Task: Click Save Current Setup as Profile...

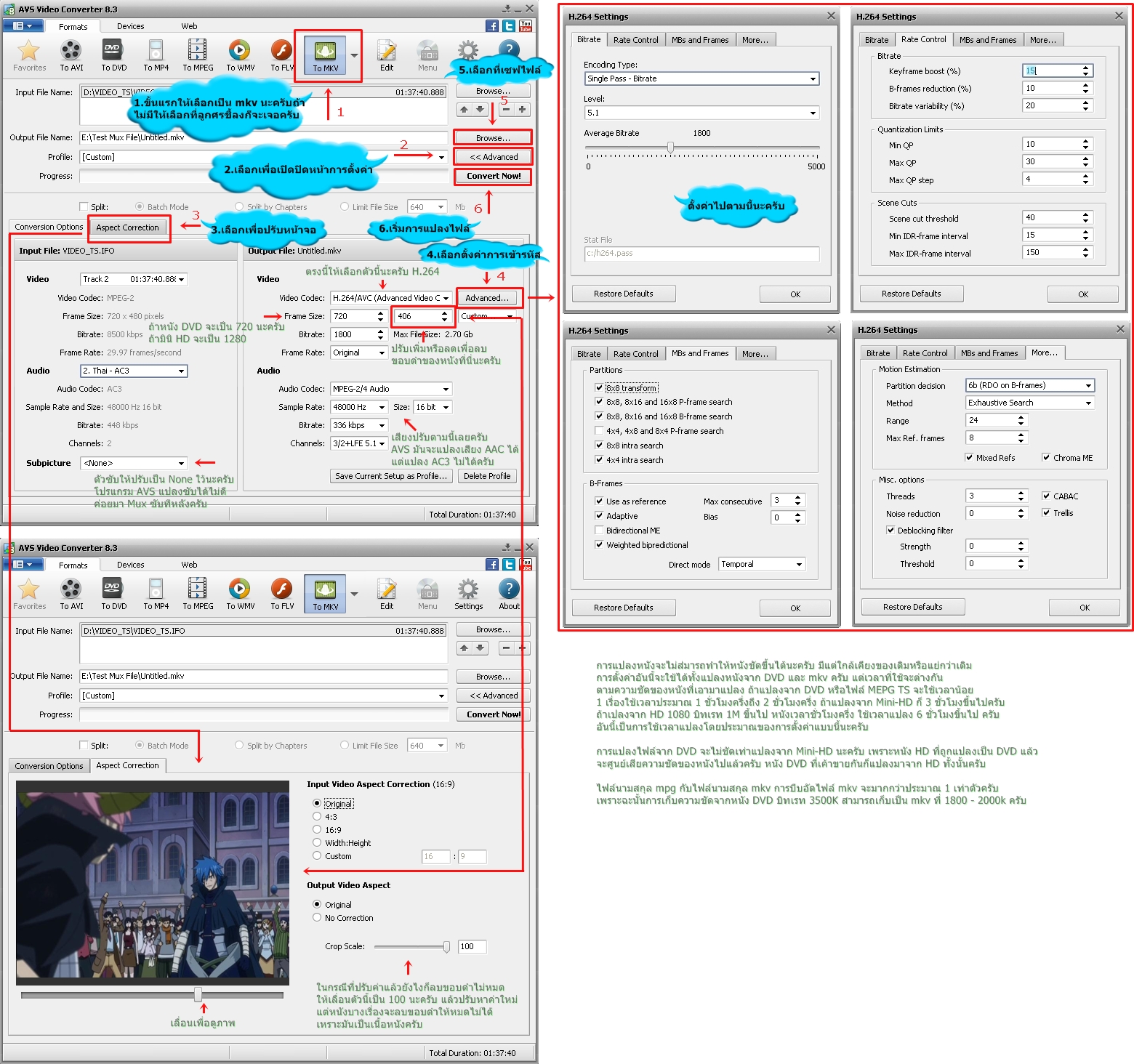Action: tap(391, 476)
